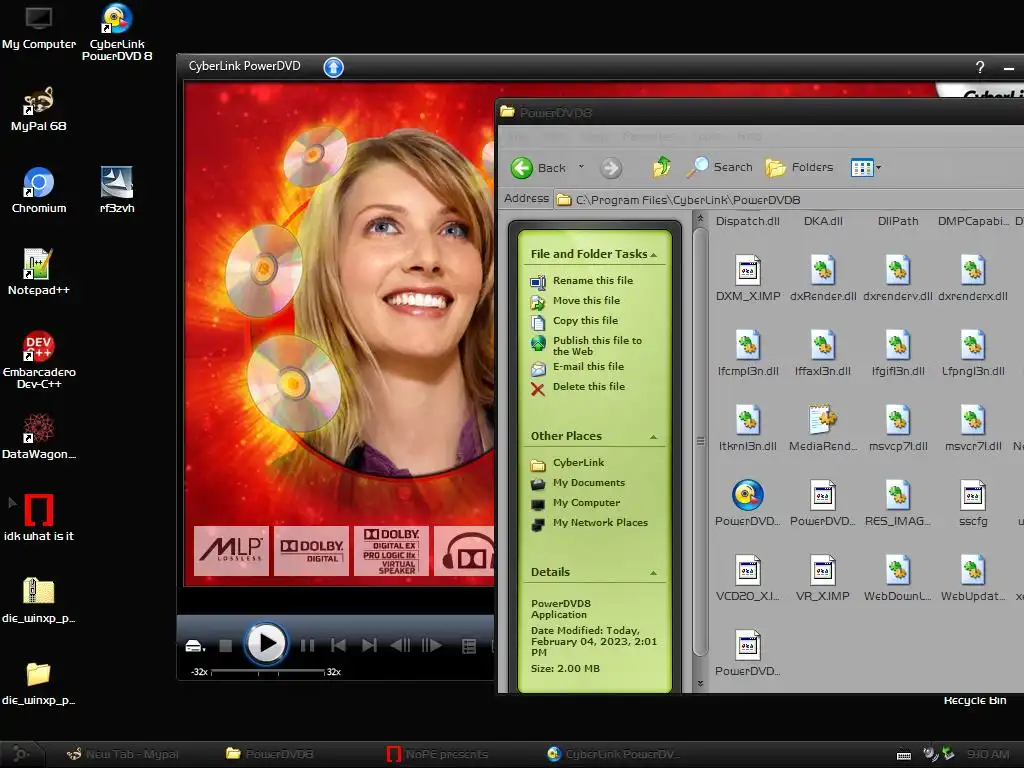1024x768 pixels.
Task: Open the PowerDVD menu list icon
Action: (469, 647)
